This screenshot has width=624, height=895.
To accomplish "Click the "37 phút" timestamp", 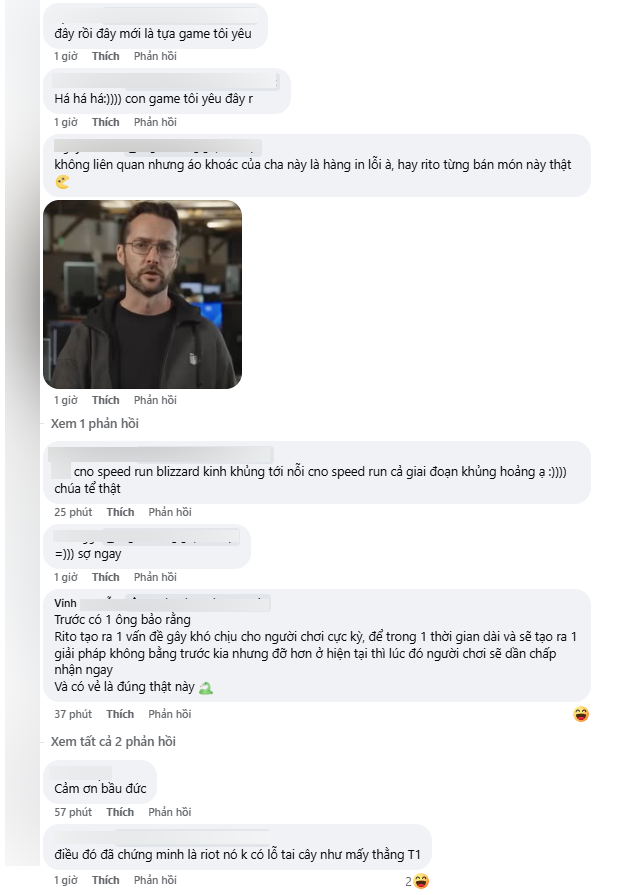I will pyautogui.click(x=73, y=714).
